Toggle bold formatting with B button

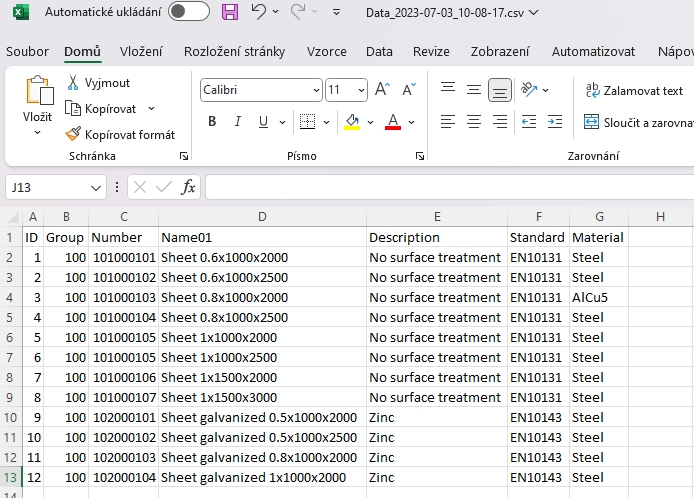(x=212, y=122)
